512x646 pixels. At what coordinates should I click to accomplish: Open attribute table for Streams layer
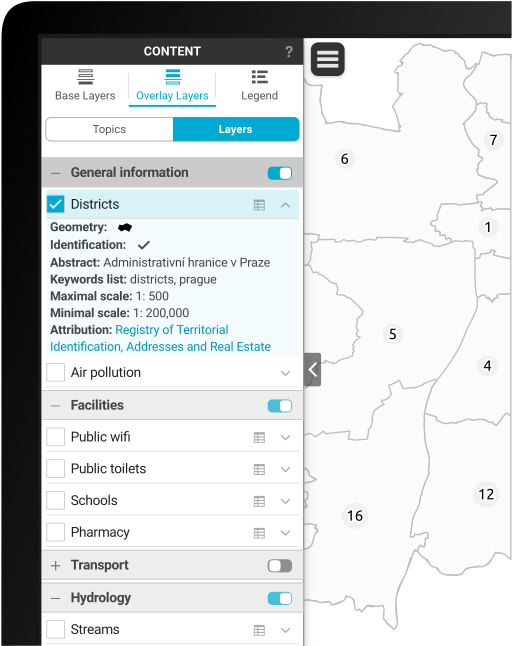[x=259, y=630]
